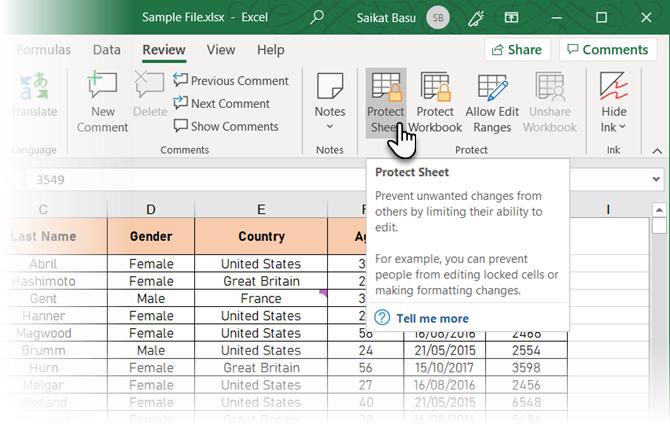Open the Data tab
Image resolution: width=670 pixels, height=425 pixels.
tap(107, 49)
